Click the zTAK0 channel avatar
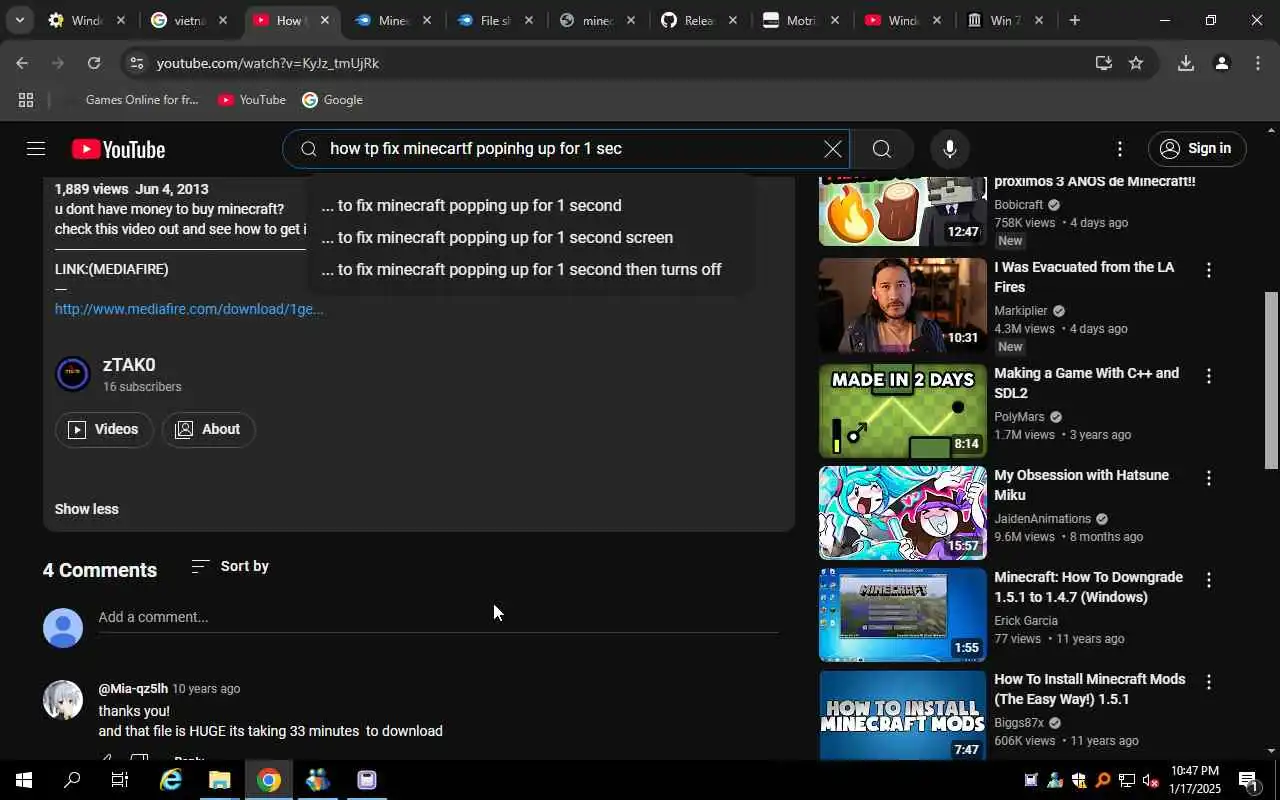The image size is (1280, 800). pos(73,374)
